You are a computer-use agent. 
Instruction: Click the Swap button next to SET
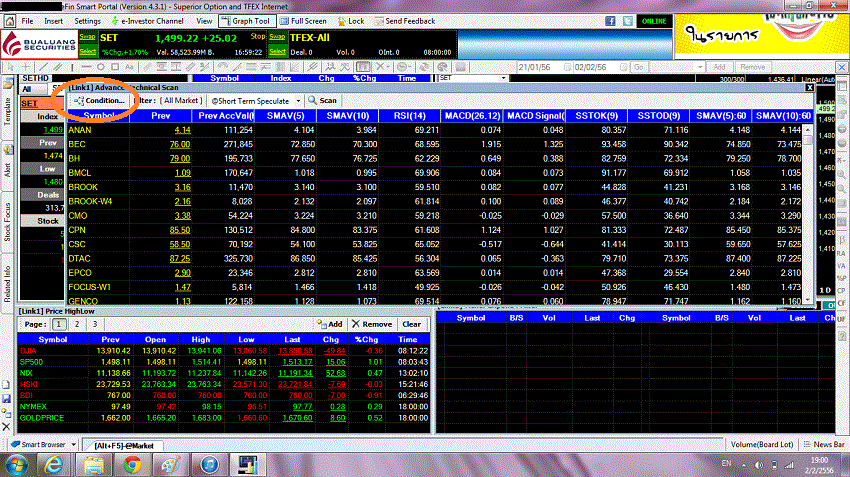[x=87, y=37]
